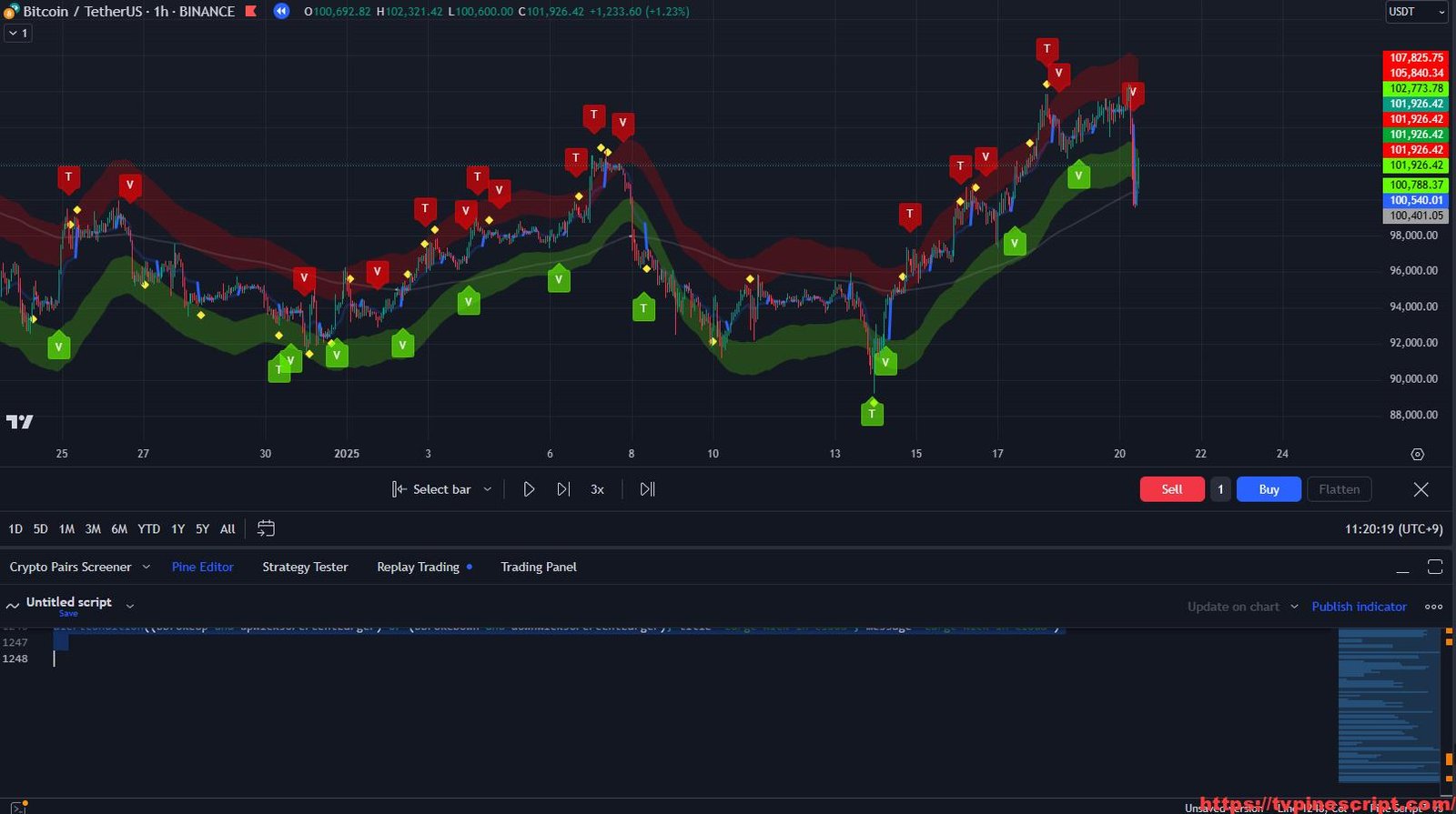Open the Trading Panel tab
1456x814 pixels.
(538, 567)
